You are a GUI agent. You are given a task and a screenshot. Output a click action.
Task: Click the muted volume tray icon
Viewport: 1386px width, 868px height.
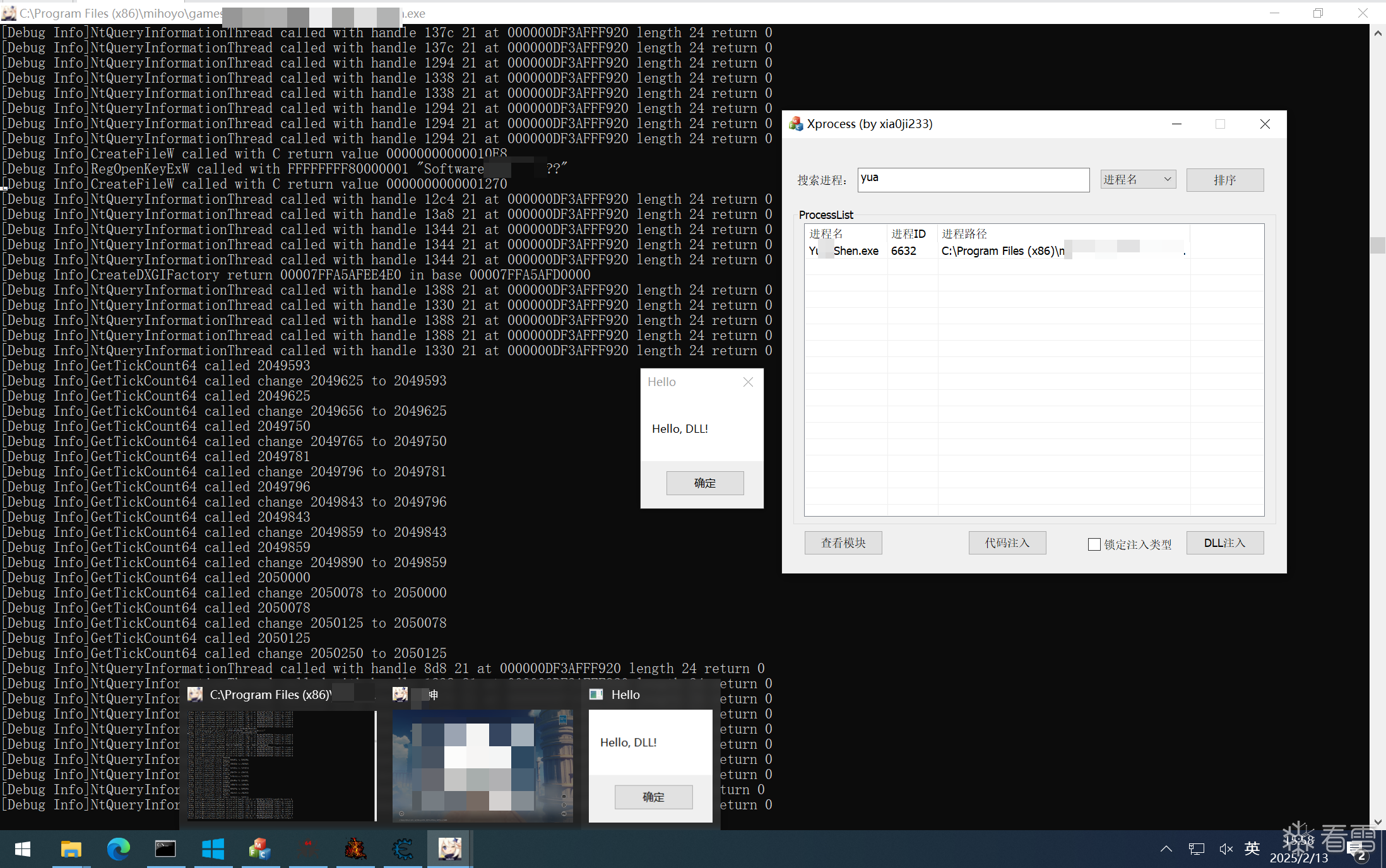[1226, 849]
